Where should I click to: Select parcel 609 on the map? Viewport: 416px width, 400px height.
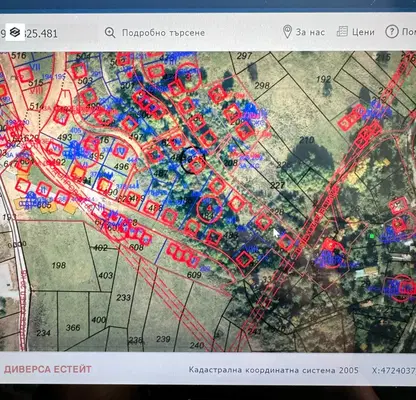(194, 275)
